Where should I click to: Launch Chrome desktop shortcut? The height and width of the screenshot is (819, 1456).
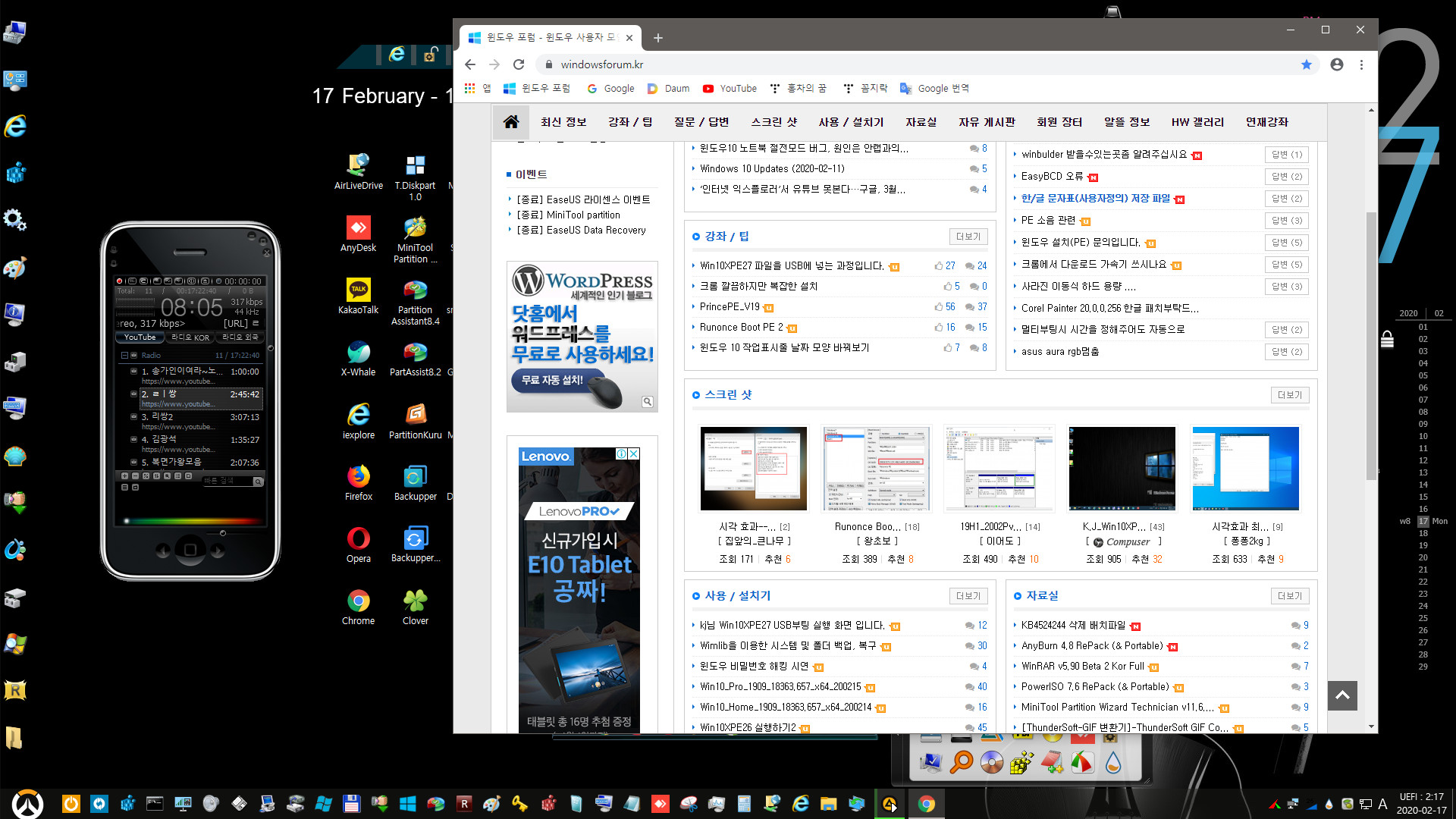(x=358, y=607)
